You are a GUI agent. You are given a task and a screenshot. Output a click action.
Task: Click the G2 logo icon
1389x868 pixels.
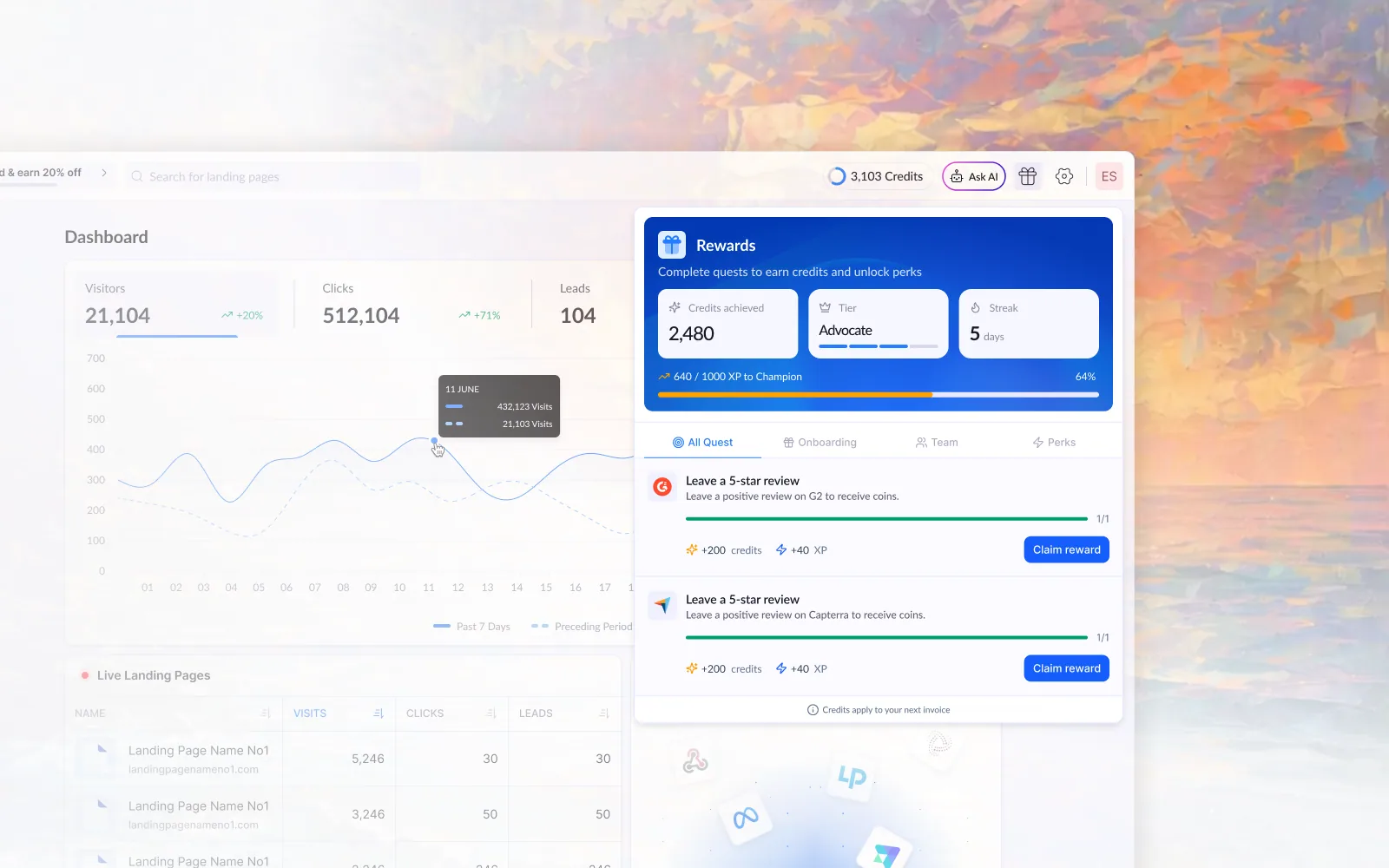pos(662,487)
